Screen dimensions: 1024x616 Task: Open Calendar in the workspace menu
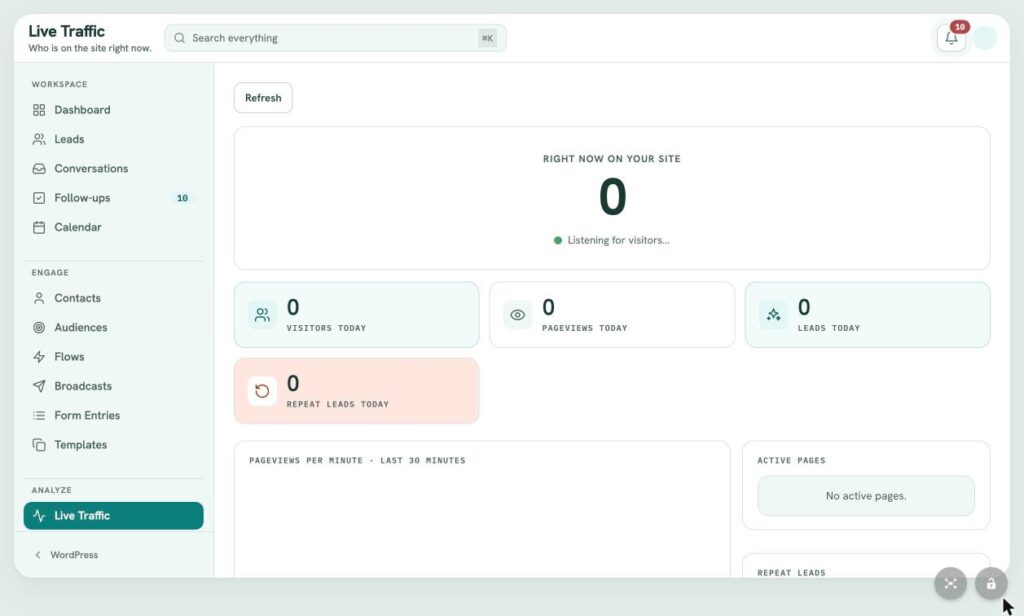click(x=113, y=227)
